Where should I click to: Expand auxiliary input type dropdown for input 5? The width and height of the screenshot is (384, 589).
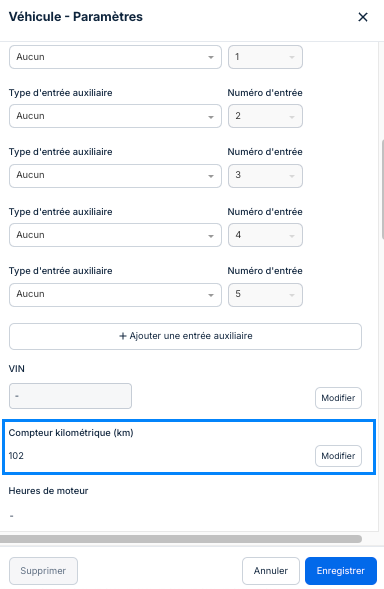[x=115, y=294]
